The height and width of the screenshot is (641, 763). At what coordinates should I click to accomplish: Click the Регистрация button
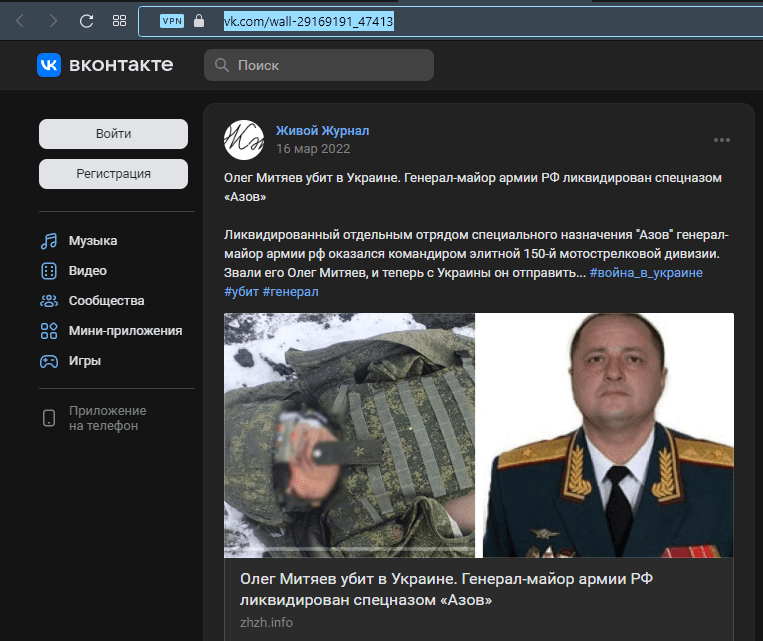pyautogui.click(x=113, y=174)
